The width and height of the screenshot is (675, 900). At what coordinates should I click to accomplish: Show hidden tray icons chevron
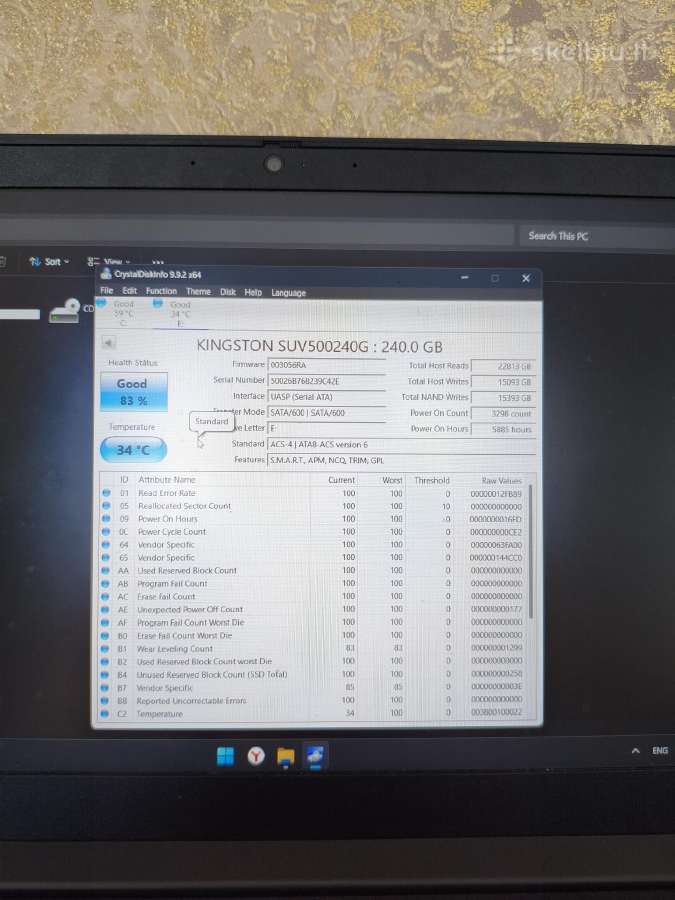[635, 750]
